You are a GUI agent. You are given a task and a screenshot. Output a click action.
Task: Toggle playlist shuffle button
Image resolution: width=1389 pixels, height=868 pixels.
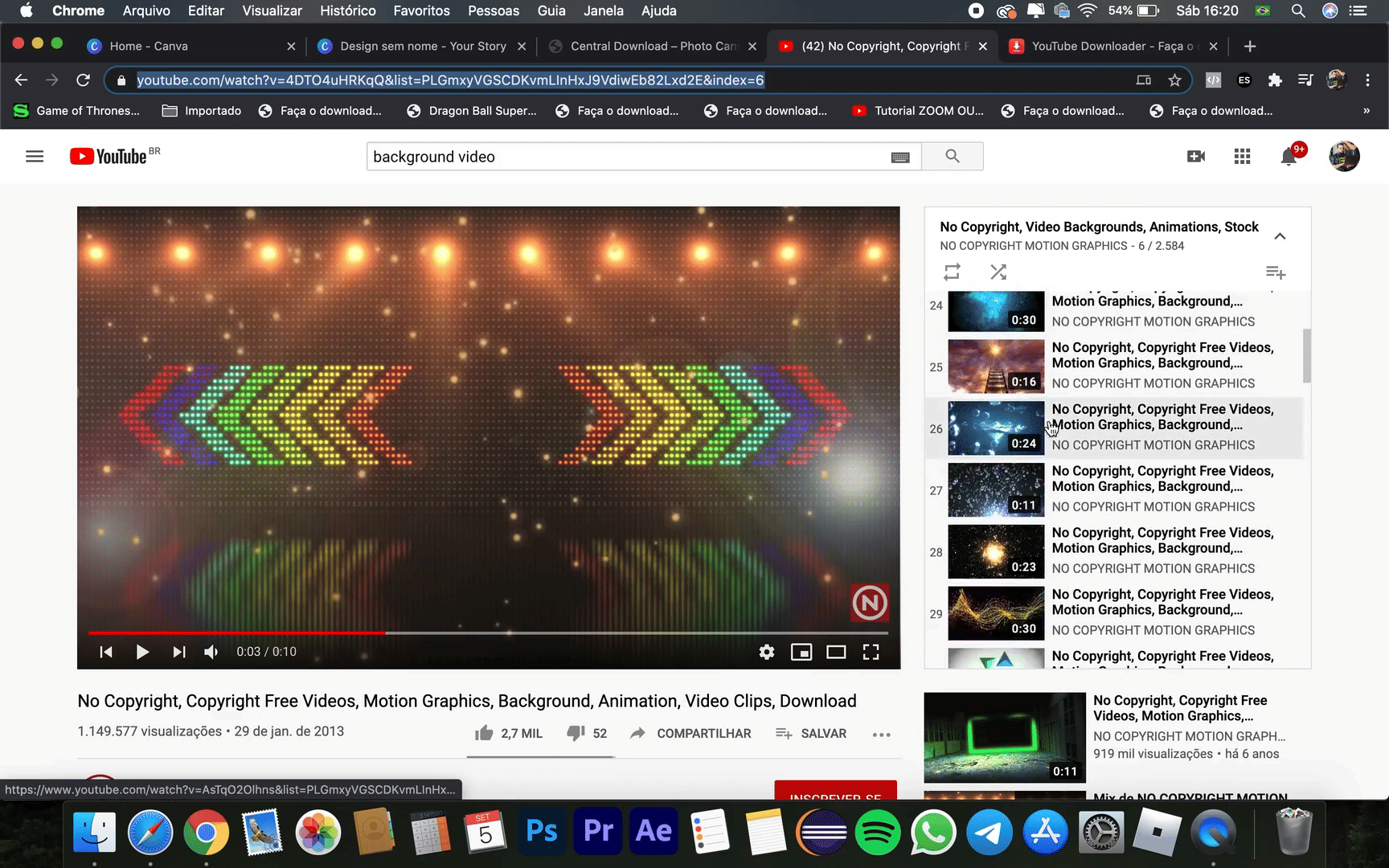tap(998, 272)
